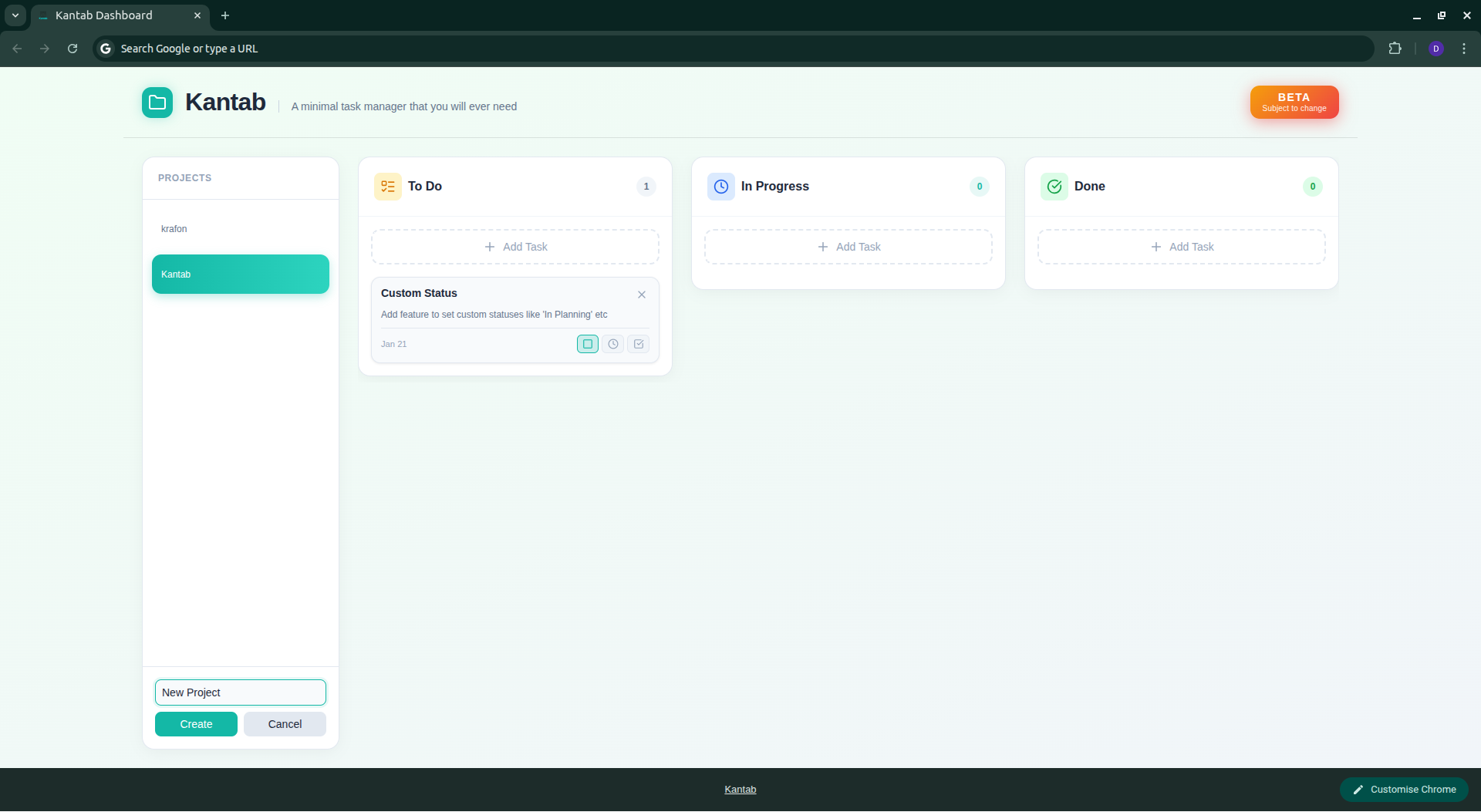Click the To Do column list icon
This screenshot has height=812, width=1481.
pyautogui.click(x=388, y=186)
